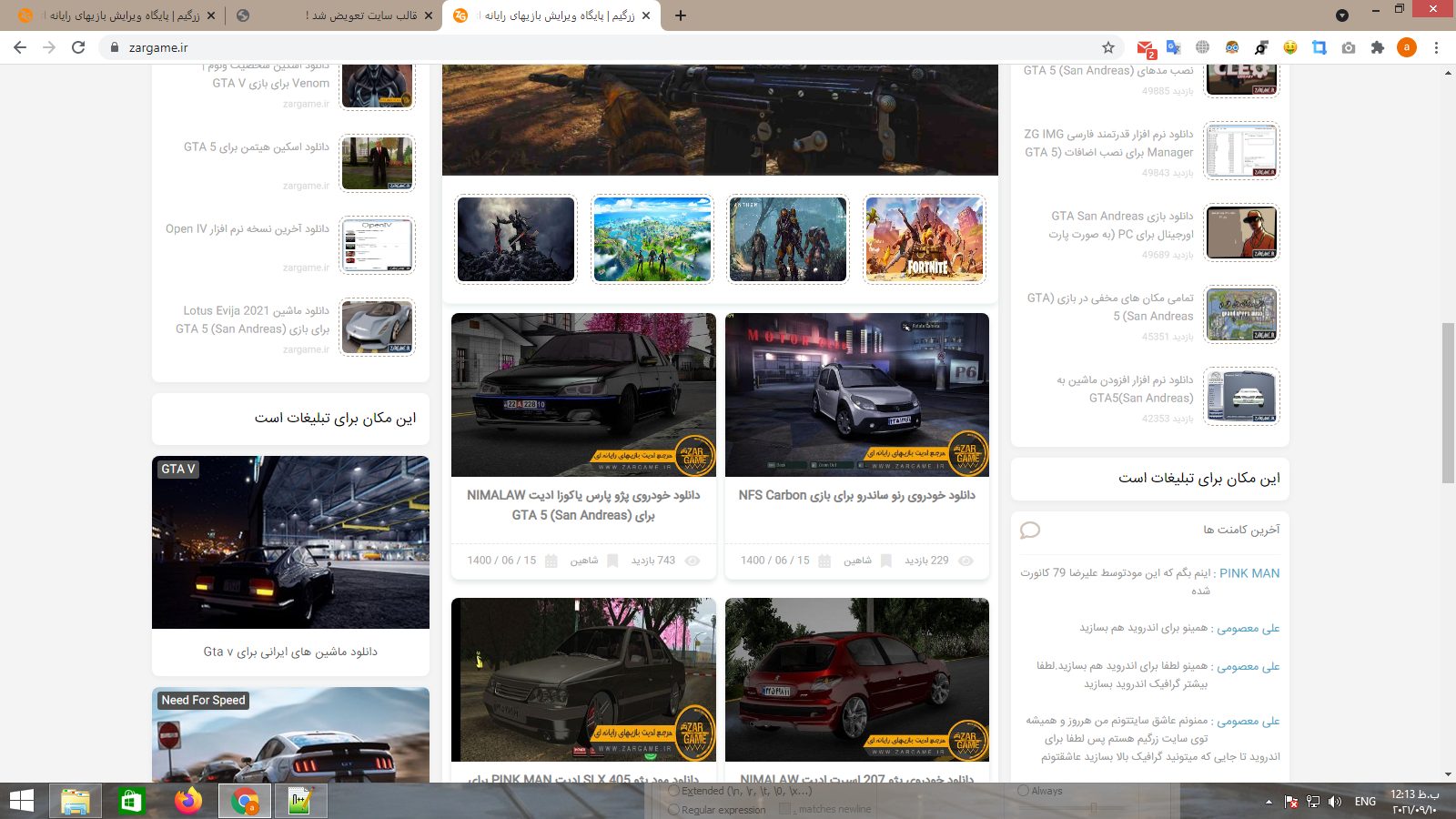Open the silver Sandero post image
Viewport: 1456px width, 819px height.
857,395
